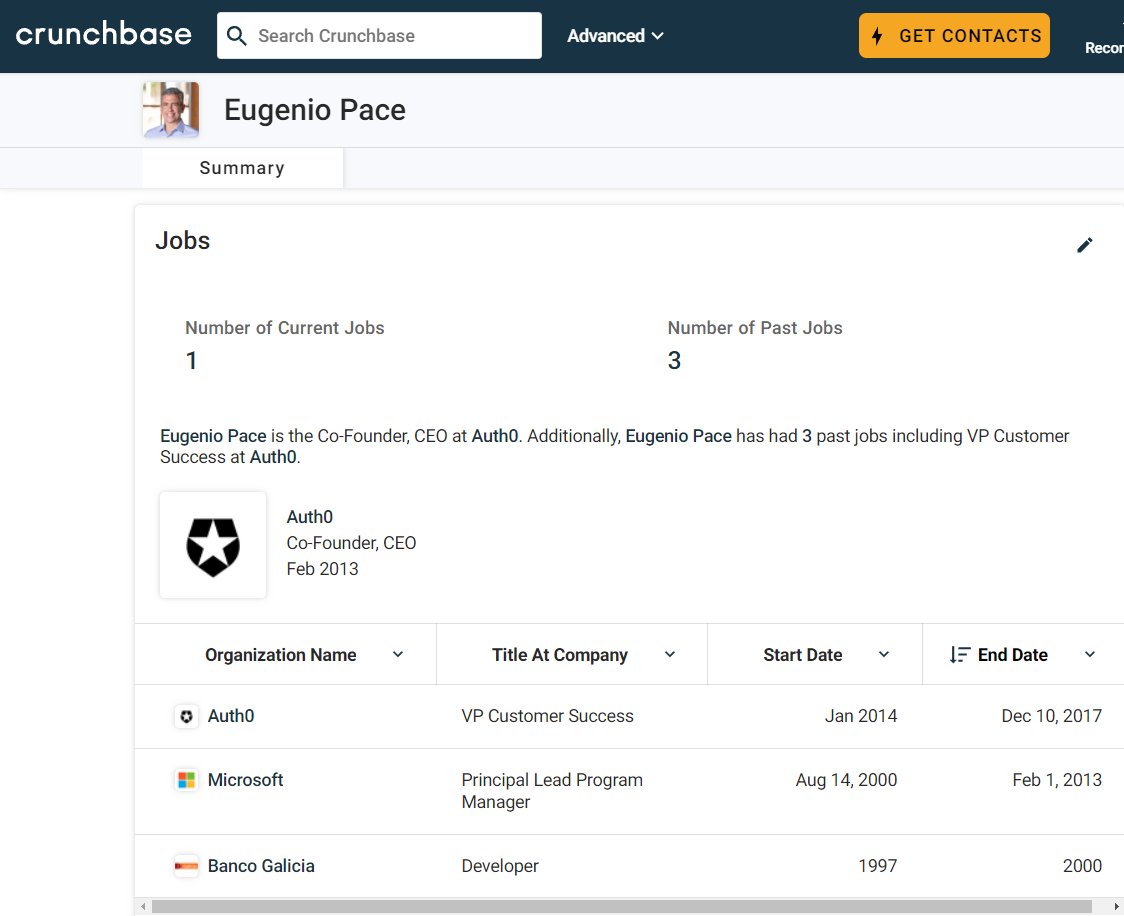Expand Organization Name column options

click(398, 654)
